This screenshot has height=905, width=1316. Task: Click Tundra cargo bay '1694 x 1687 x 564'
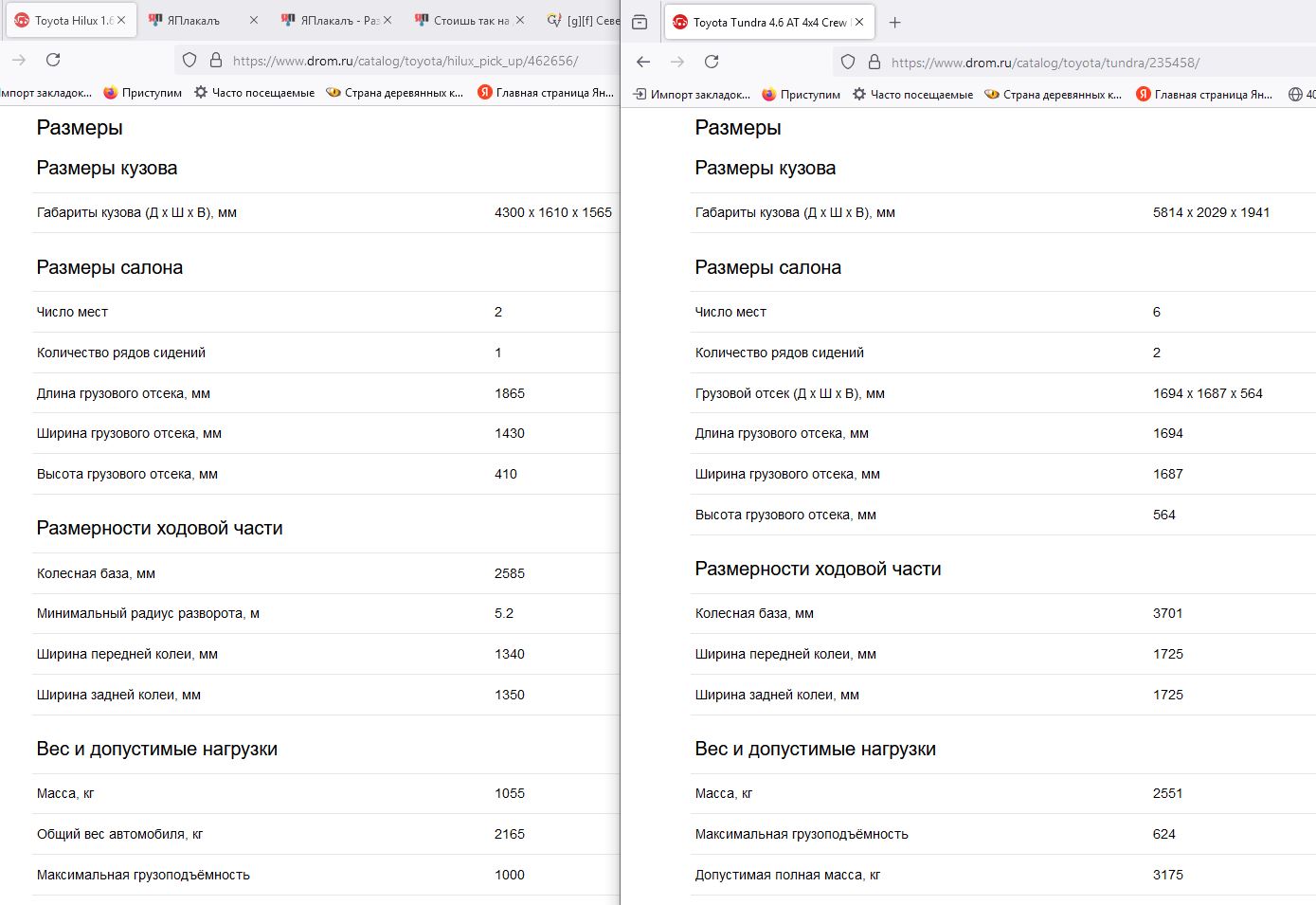click(x=1208, y=393)
